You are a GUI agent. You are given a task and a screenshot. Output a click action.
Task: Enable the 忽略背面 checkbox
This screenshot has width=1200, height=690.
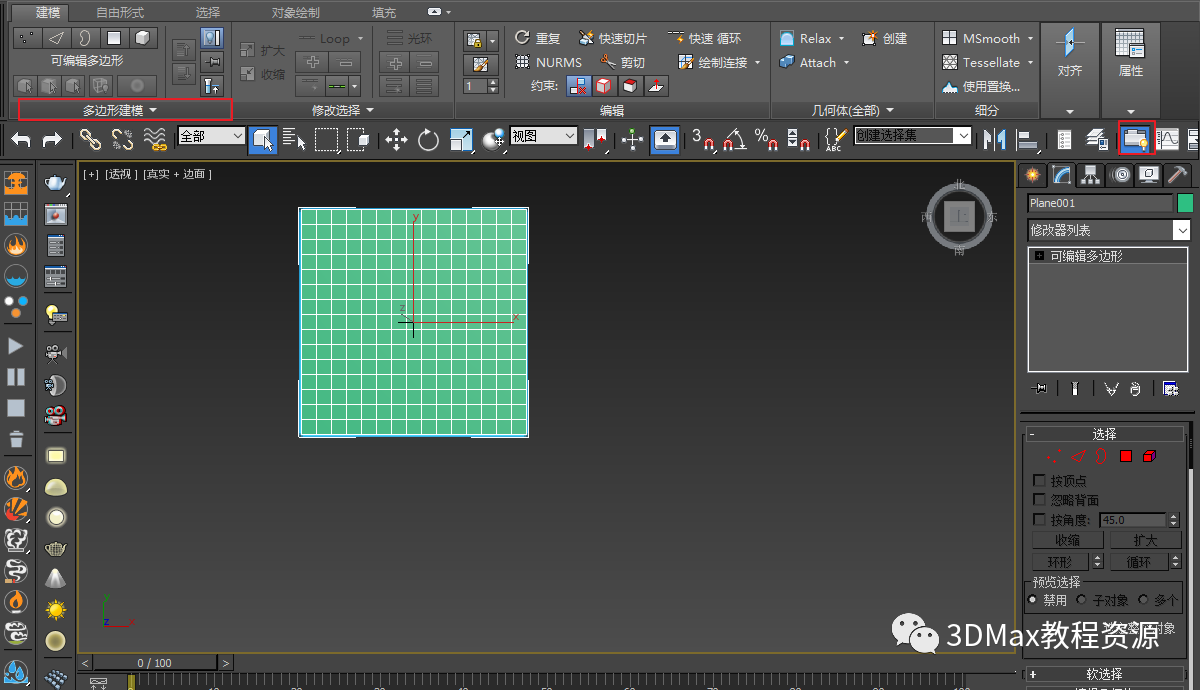tap(1040, 500)
